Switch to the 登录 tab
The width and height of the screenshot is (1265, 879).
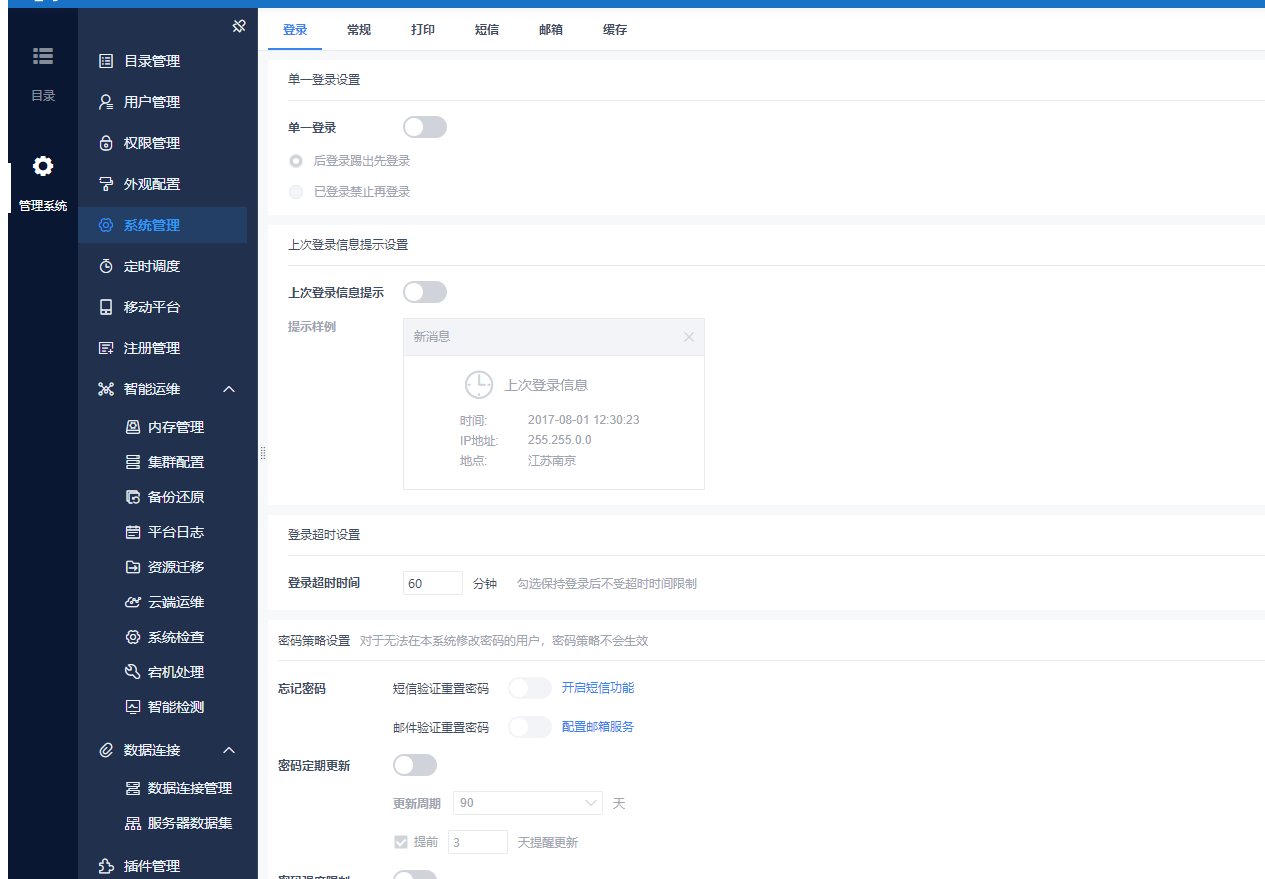click(x=295, y=30)
